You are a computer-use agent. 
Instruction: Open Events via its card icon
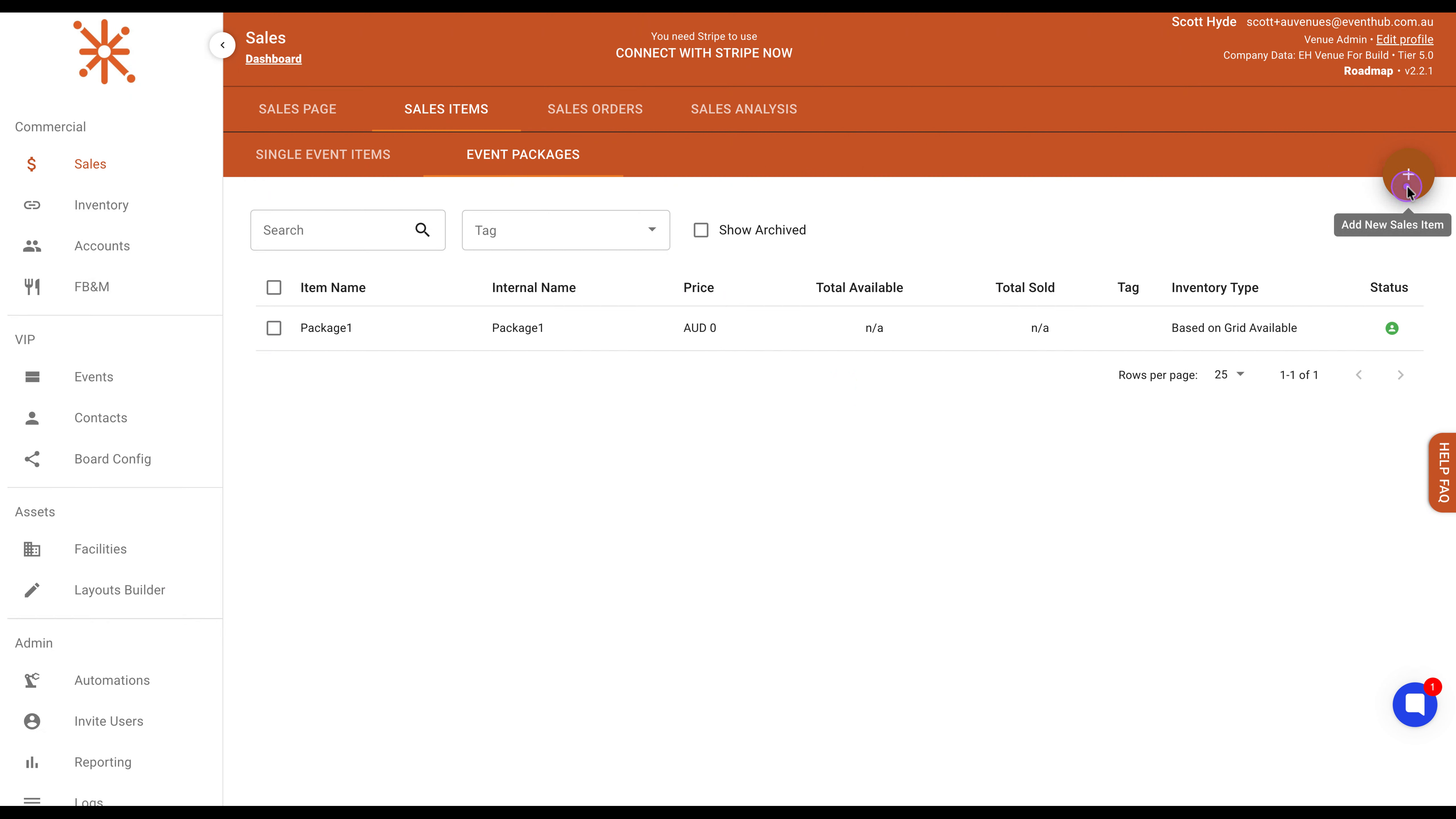pyautogui.click(x=32, y=377)
